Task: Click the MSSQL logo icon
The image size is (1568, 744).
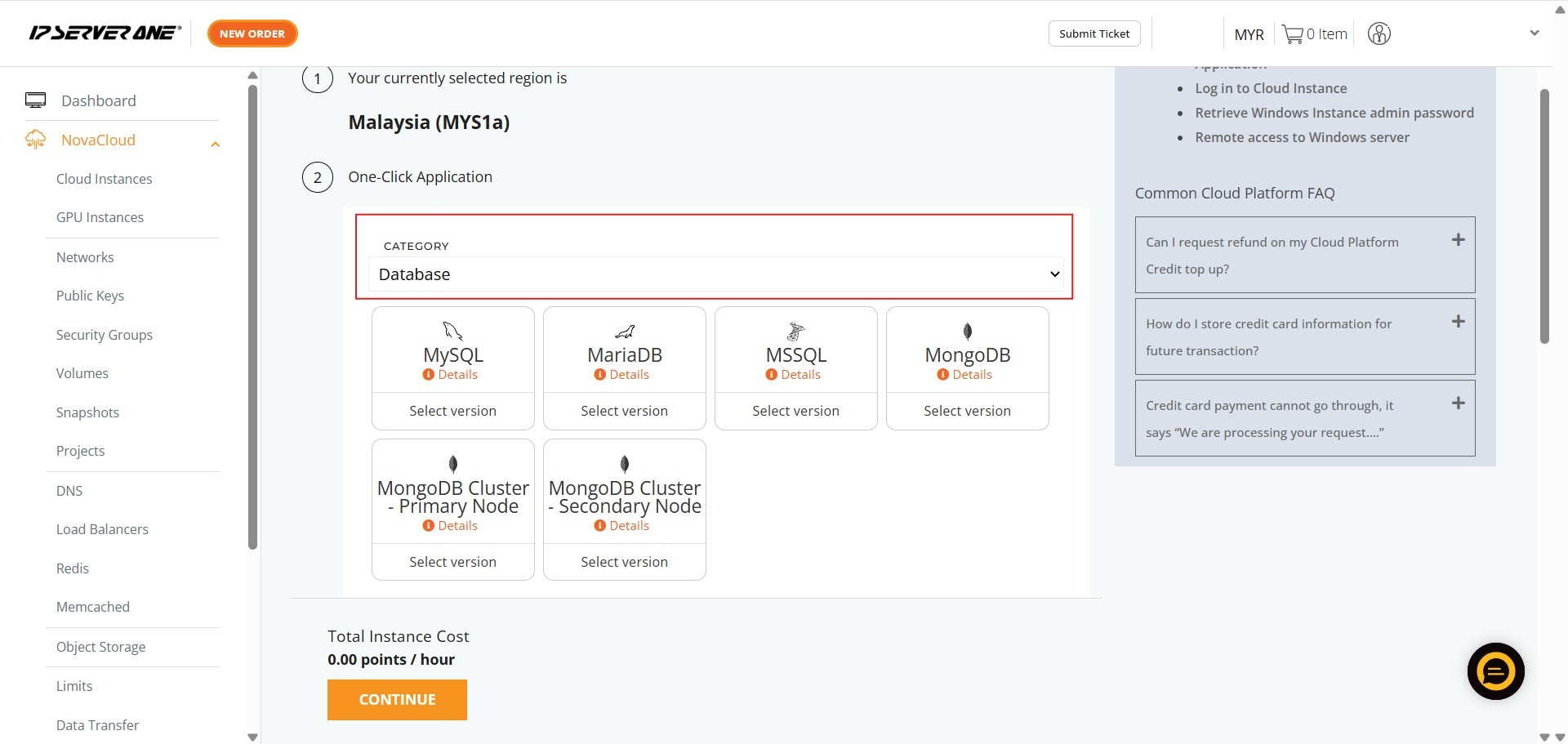Action: pyautogui.click(x=795, y=331)
